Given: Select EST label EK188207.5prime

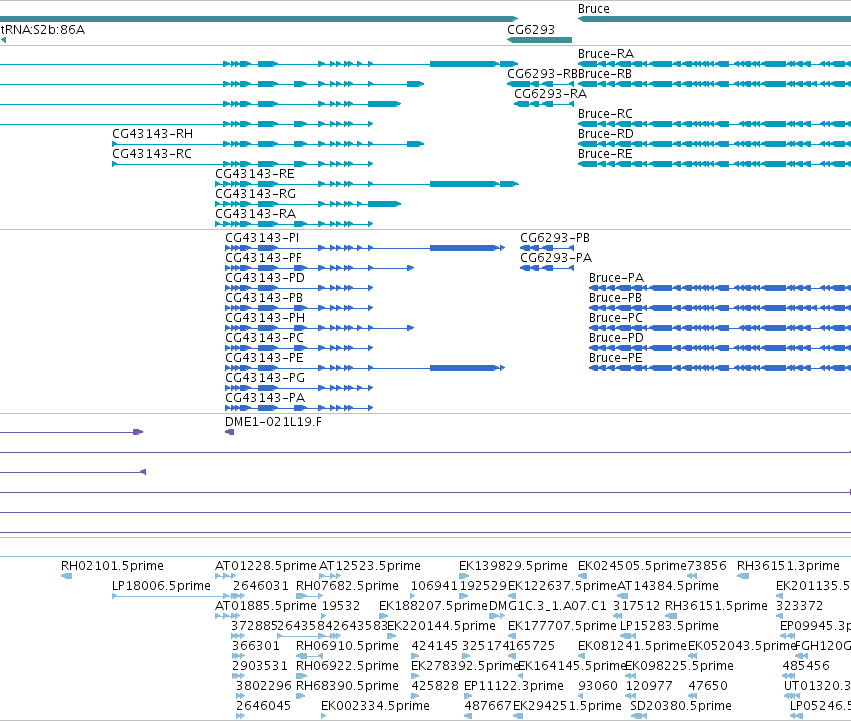Looking at the screenshot, I should 433,606.
